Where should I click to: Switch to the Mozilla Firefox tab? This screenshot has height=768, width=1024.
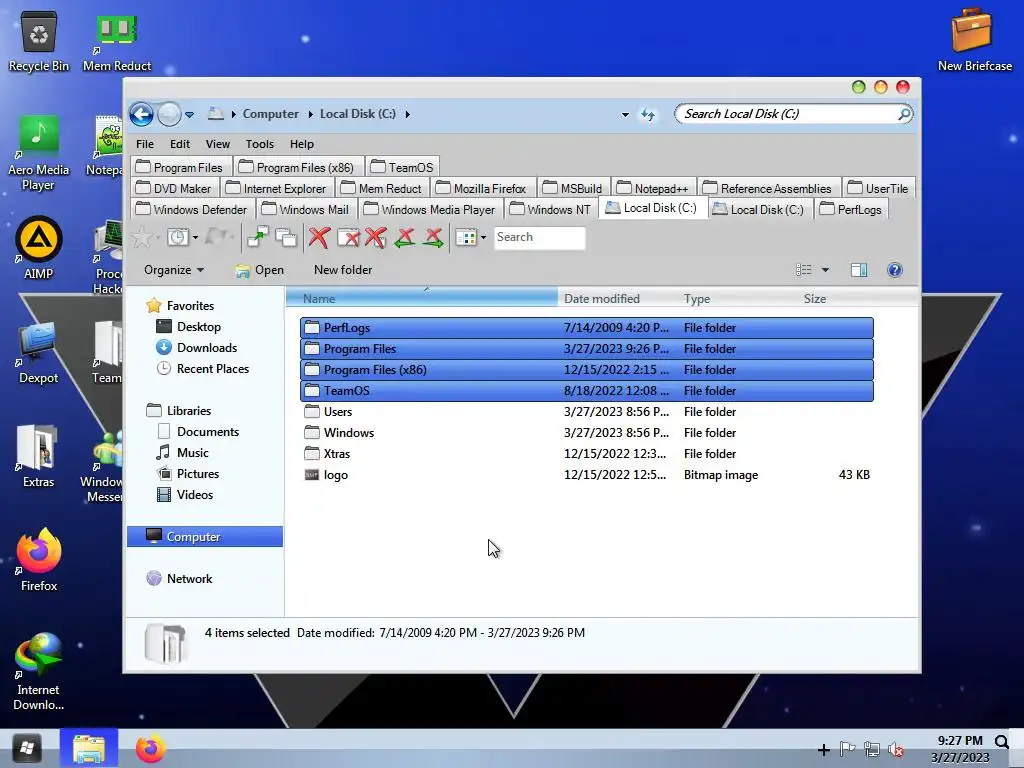(x=482, y=188)
